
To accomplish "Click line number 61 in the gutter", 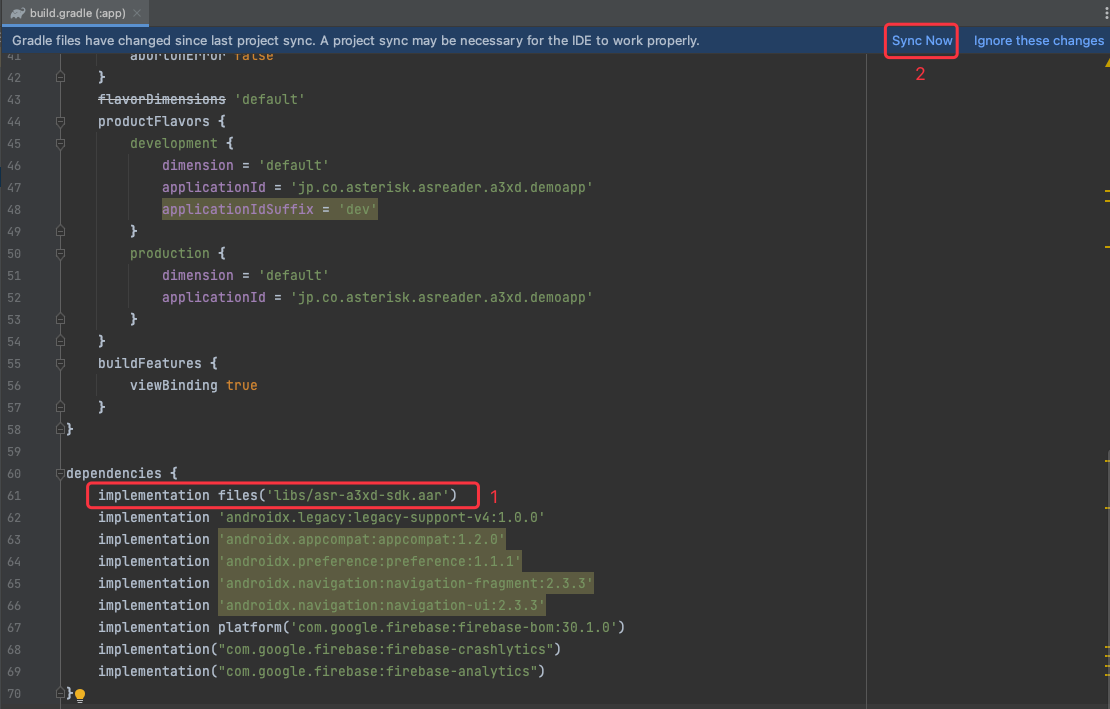I will 14,495.
